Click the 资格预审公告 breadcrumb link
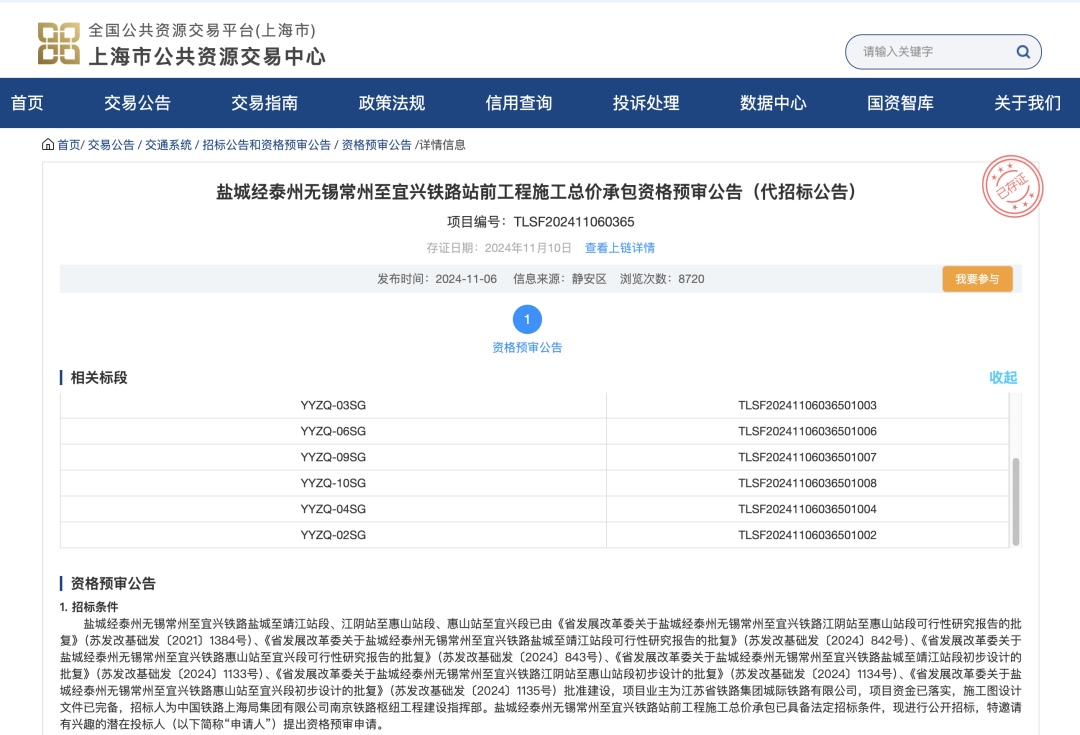The image size is (1080, 735). pyautogui.click(x=377, y=145)
